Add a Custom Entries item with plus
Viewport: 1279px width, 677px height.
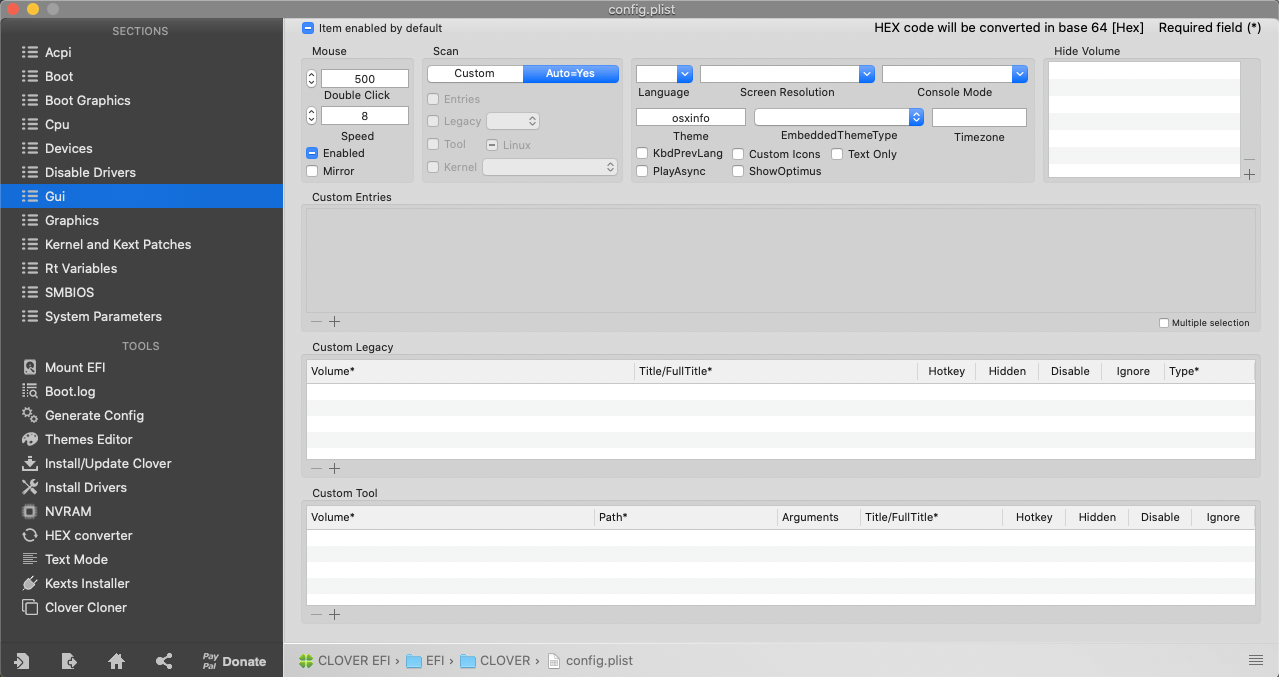[335, 322]
